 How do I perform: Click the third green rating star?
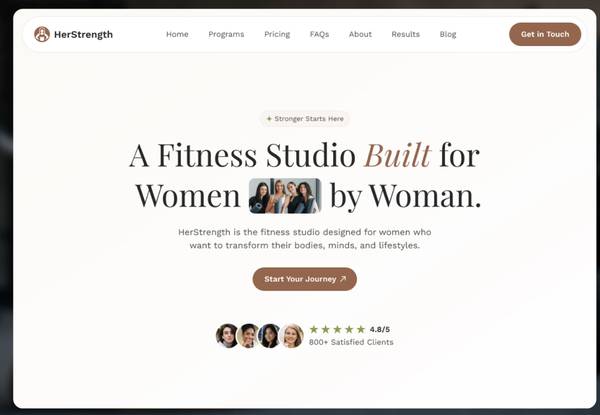click(x=337, y=329)
